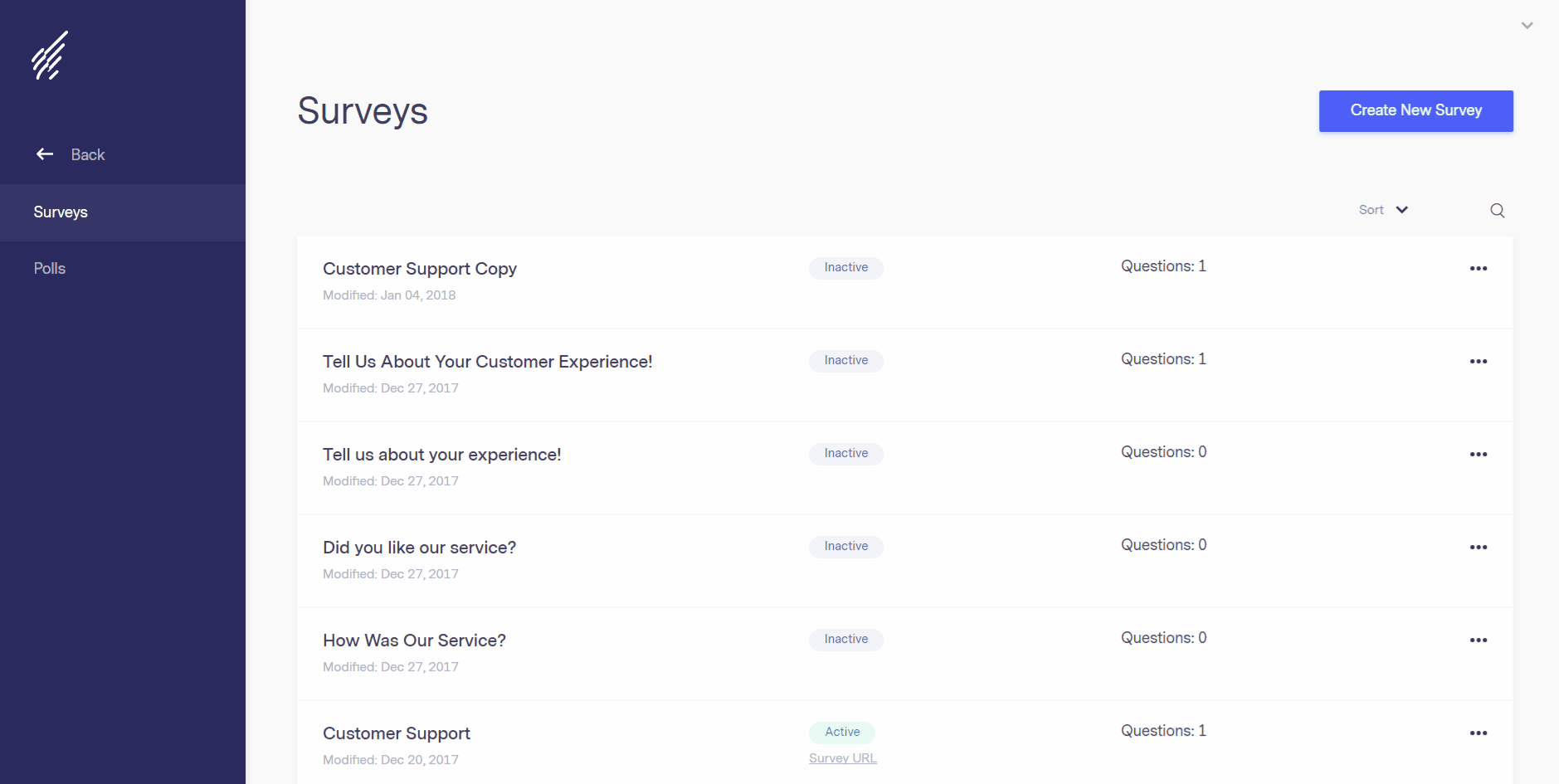Screen dimensions: 1559x784
Task: Open the Customer Support Copy survey
Action: pos(420,269)
